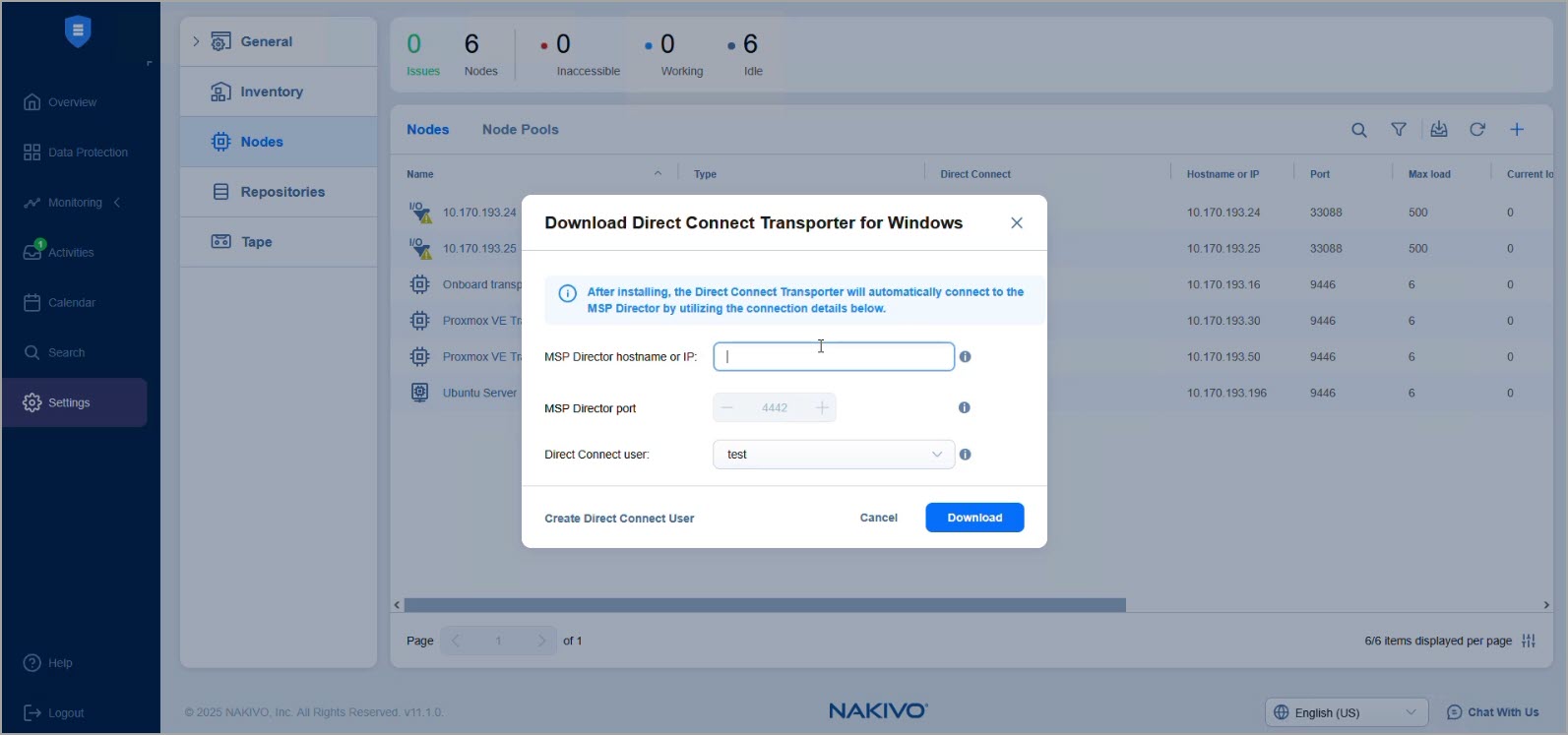Click the Download button
This screenshot has width=1568, height=735.
click(974, 518)
